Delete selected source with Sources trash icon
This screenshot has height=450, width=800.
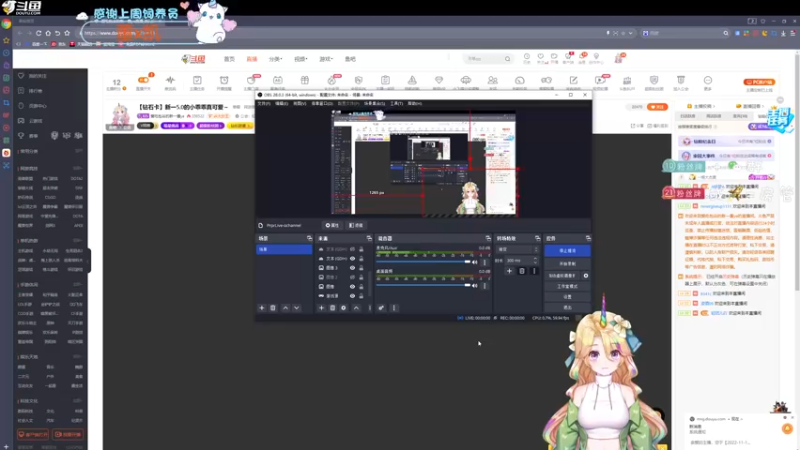coord(333,308)
